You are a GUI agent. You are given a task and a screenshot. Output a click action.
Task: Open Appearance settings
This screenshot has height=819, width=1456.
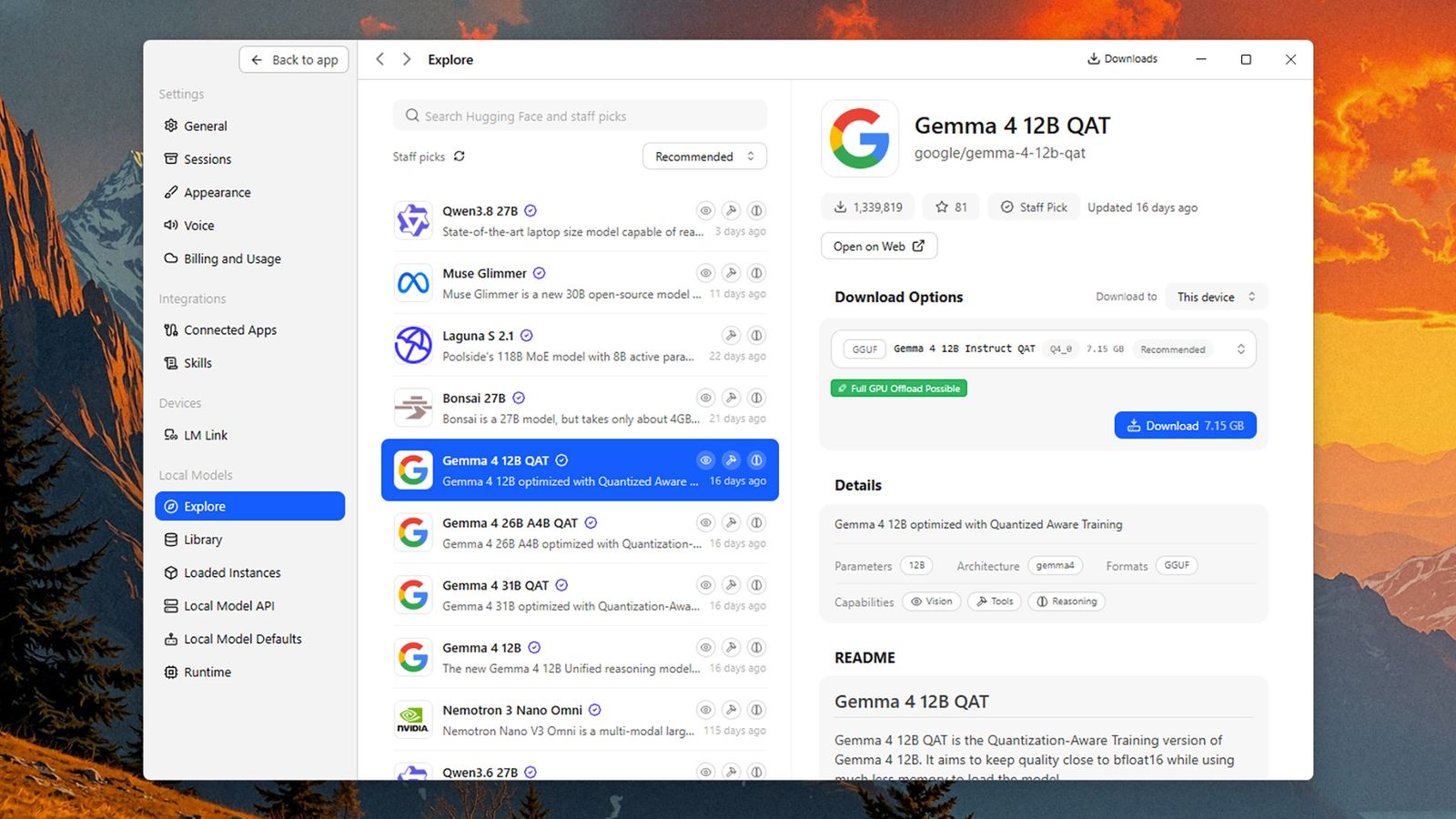250,193
